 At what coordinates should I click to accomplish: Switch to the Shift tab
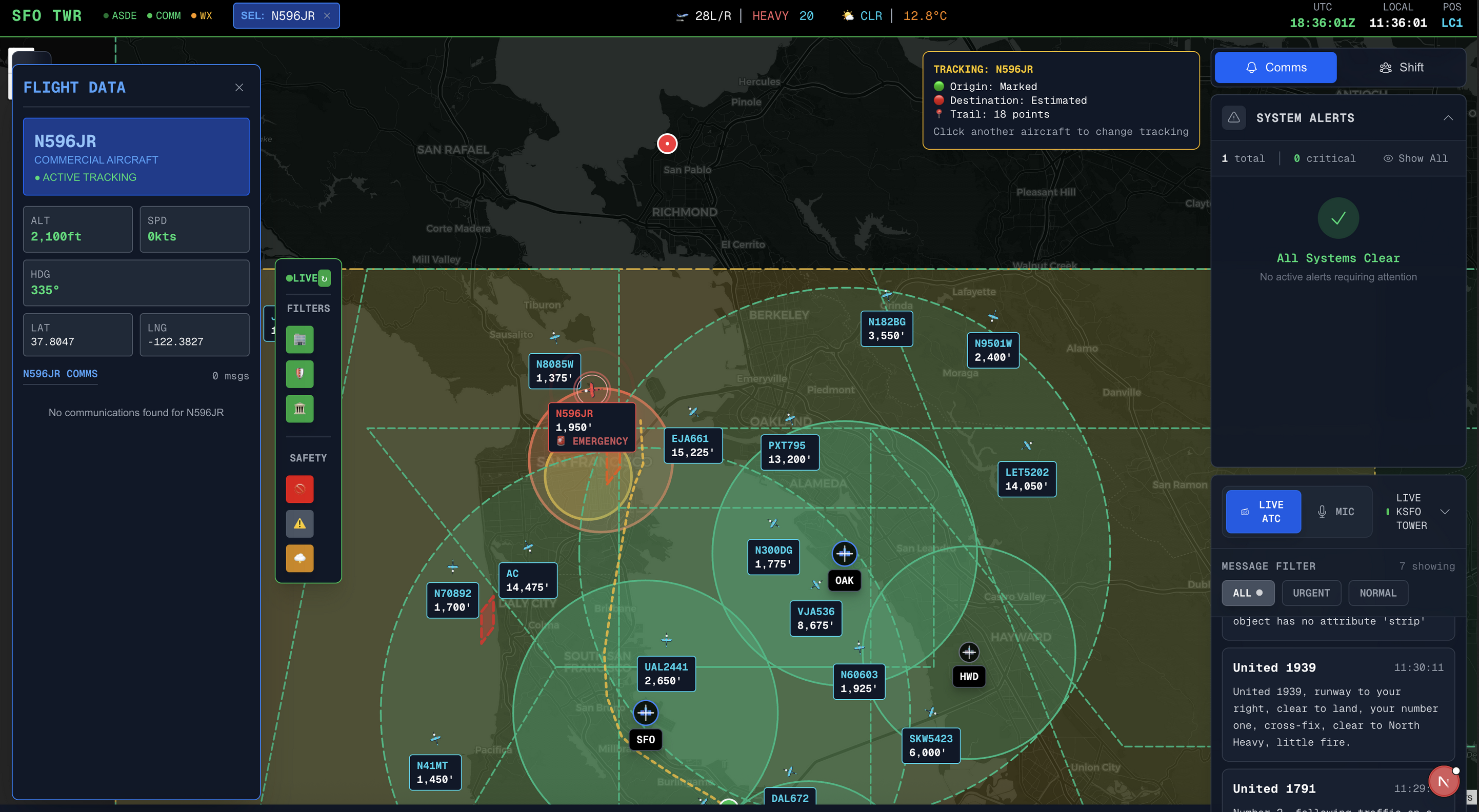(1401, 68)
